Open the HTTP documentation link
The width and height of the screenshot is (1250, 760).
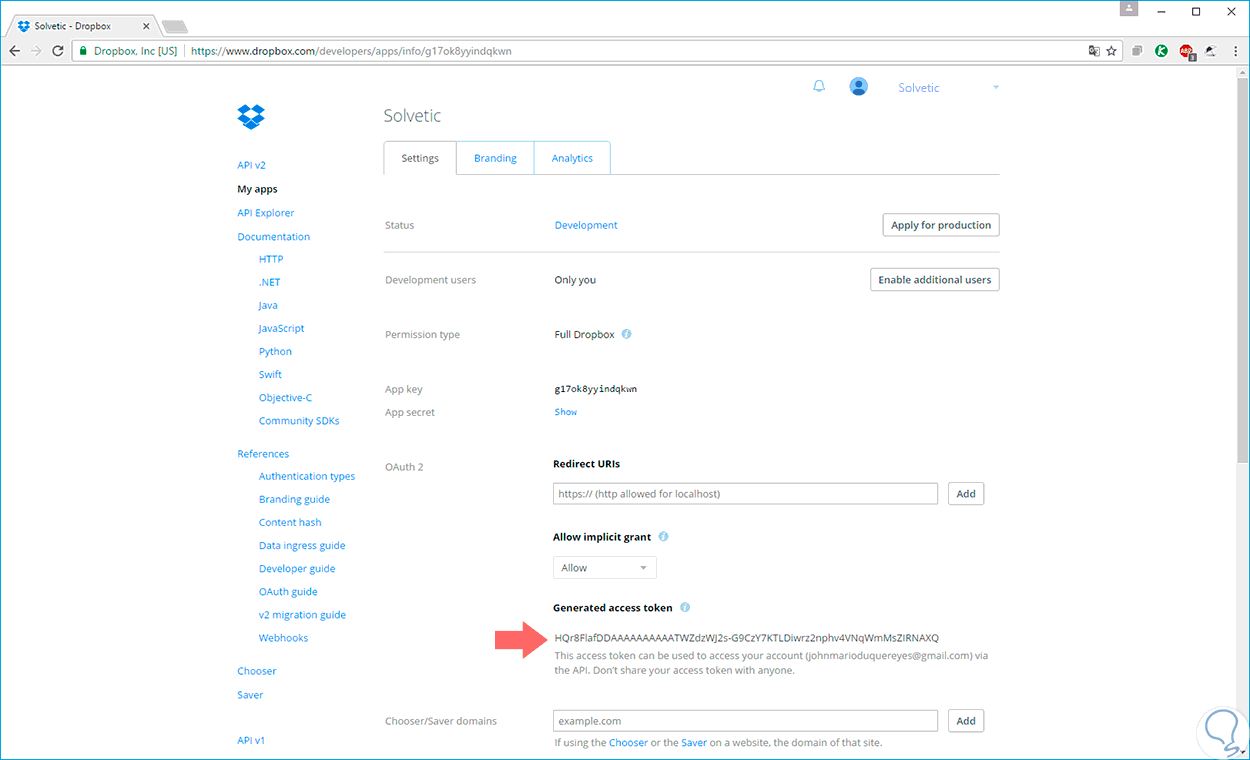pyautogui.click(x=271, y=259)
